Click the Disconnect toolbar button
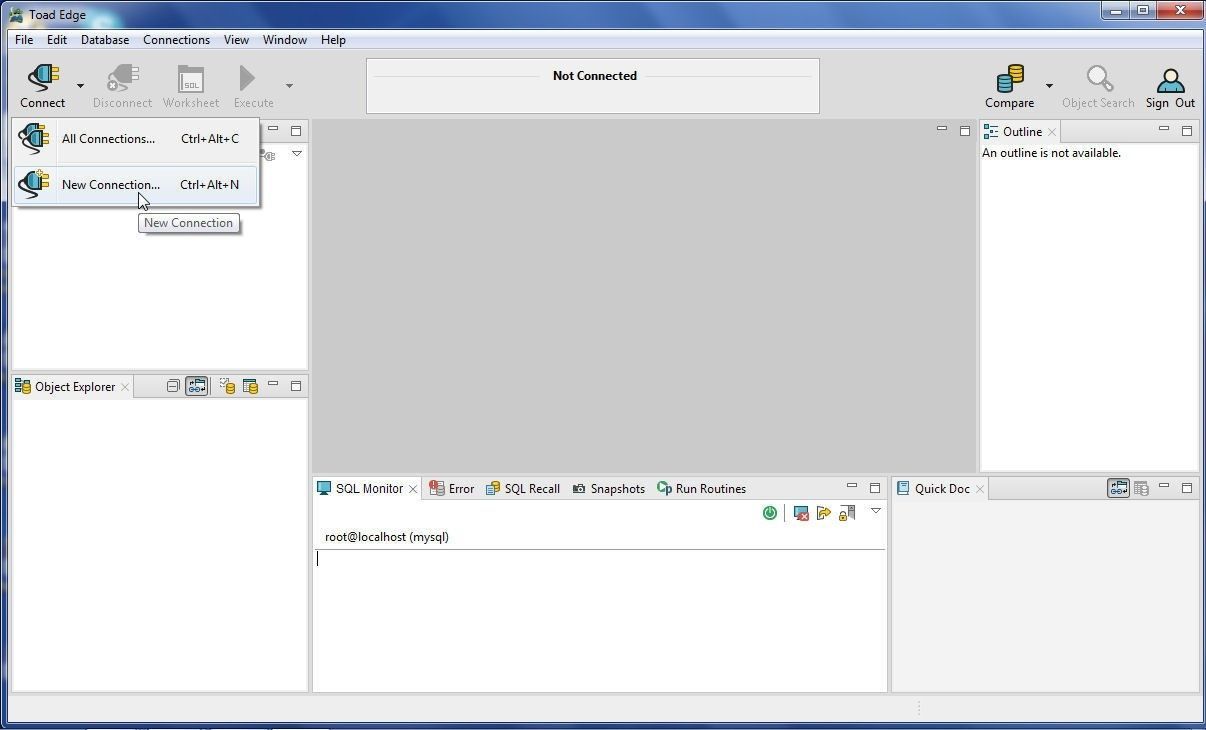The width and height of the screenshot is (1206, 730). tap(122, 86)
